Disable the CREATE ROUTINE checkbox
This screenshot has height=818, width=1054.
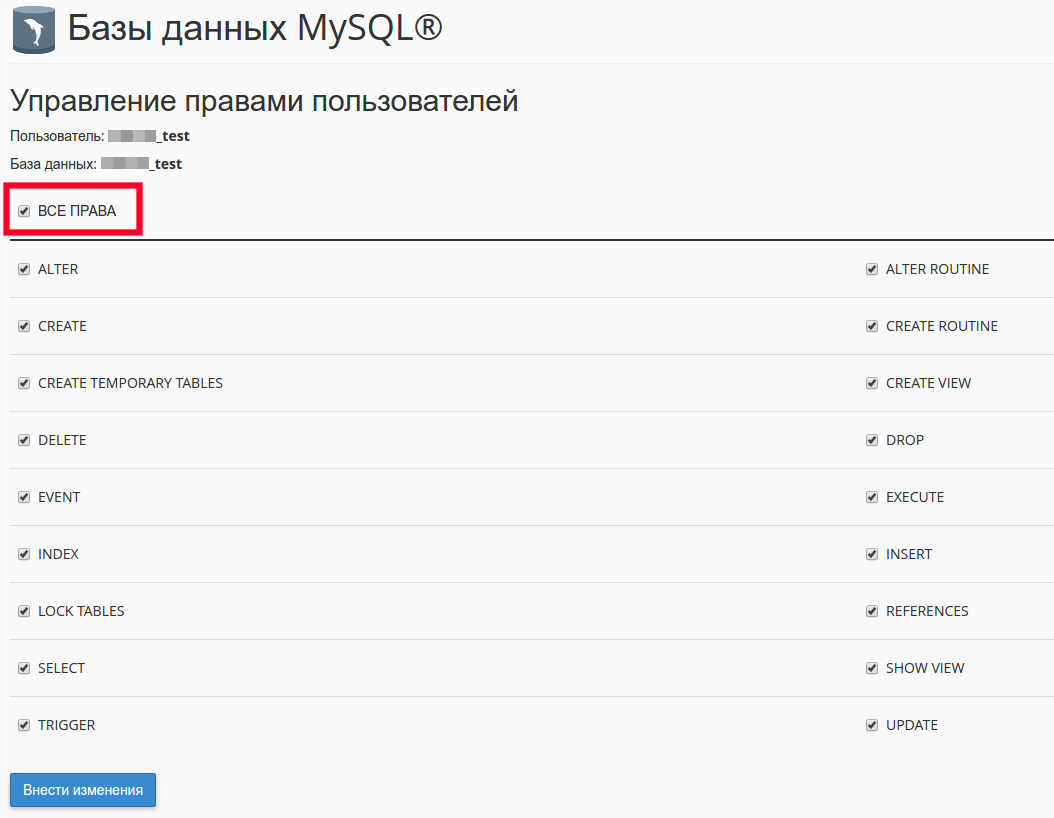[x=872, y=326]
